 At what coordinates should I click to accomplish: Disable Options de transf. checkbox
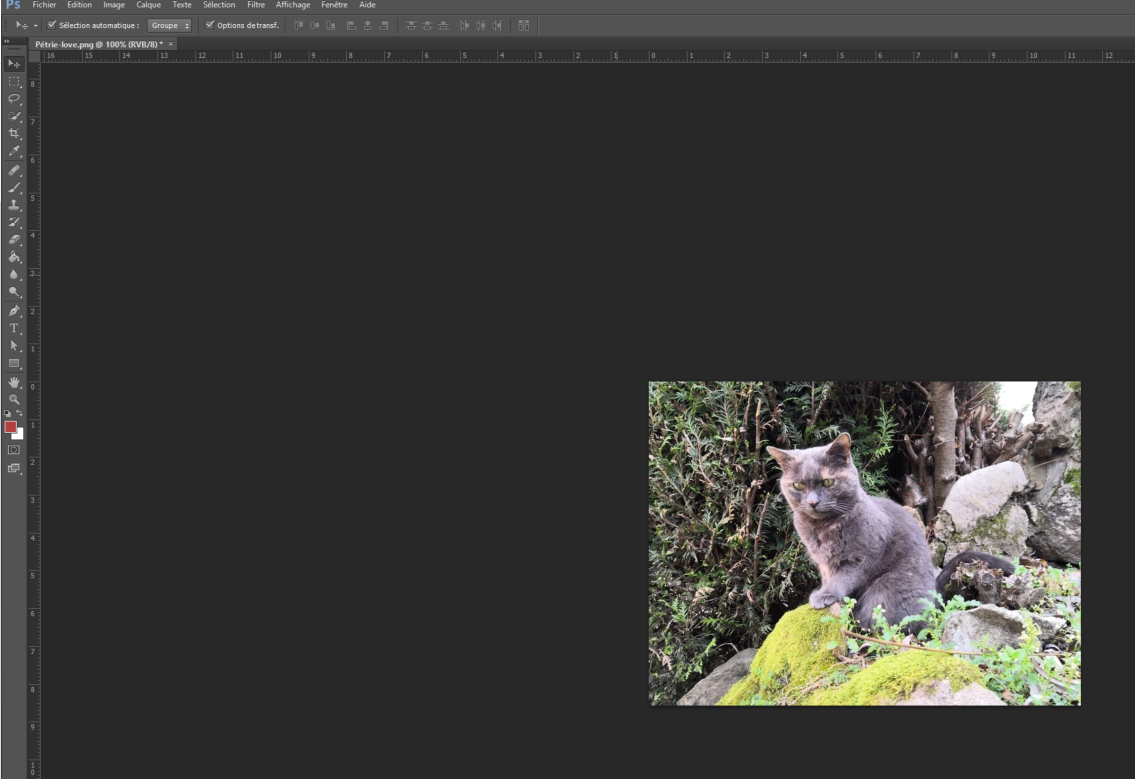(x=208, y=25)
